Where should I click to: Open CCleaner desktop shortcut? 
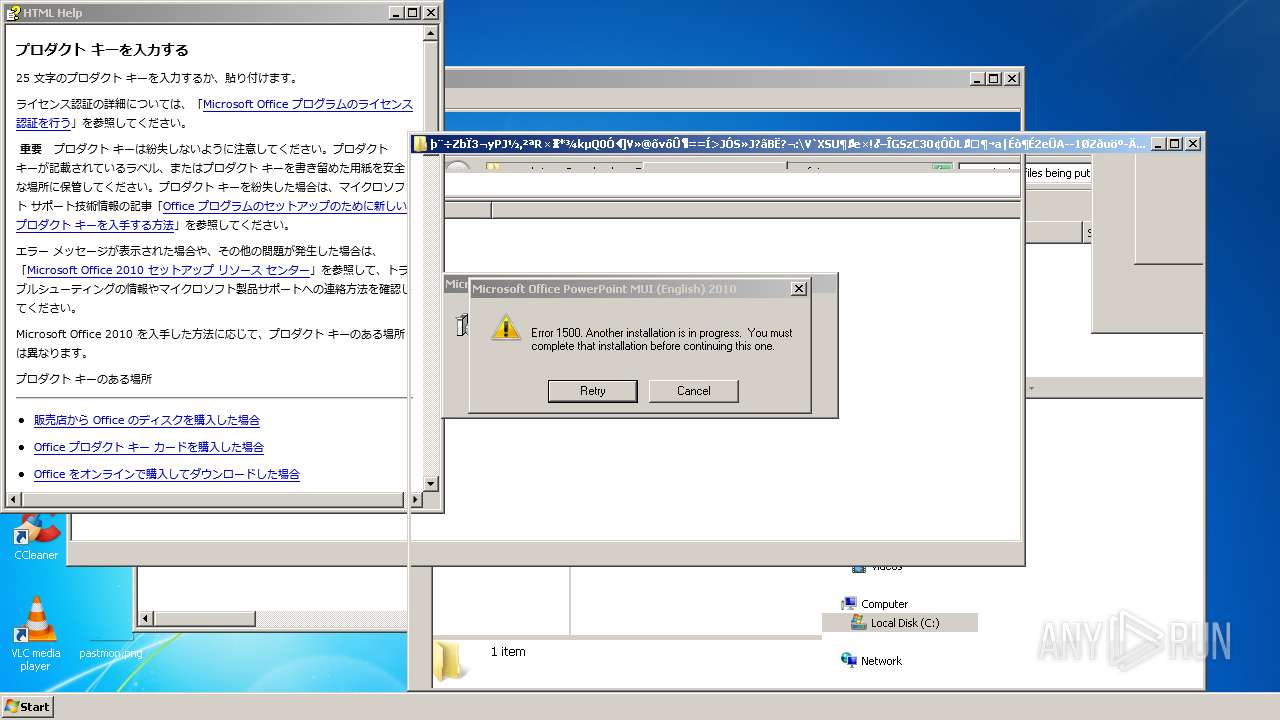click(36, 537)
